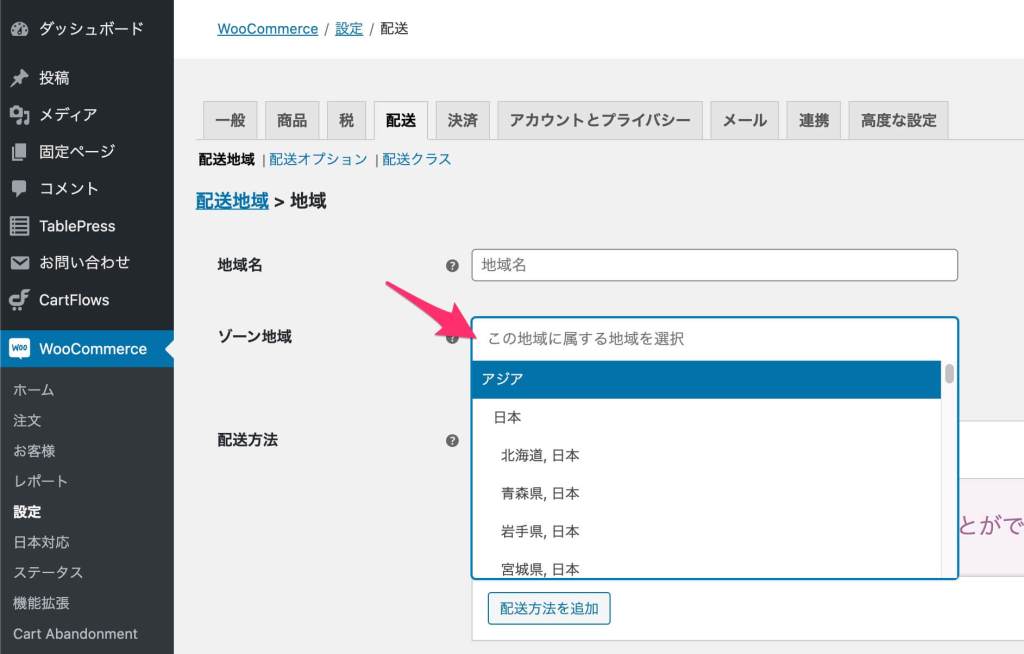
Task: Click the Media library icon
Action: click(19, 115)
